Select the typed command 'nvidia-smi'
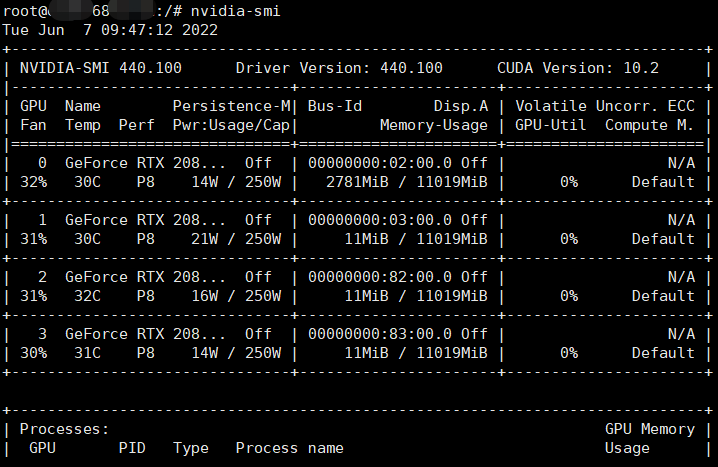This screenshot has height=467, width=718. [x=235, y=11]
